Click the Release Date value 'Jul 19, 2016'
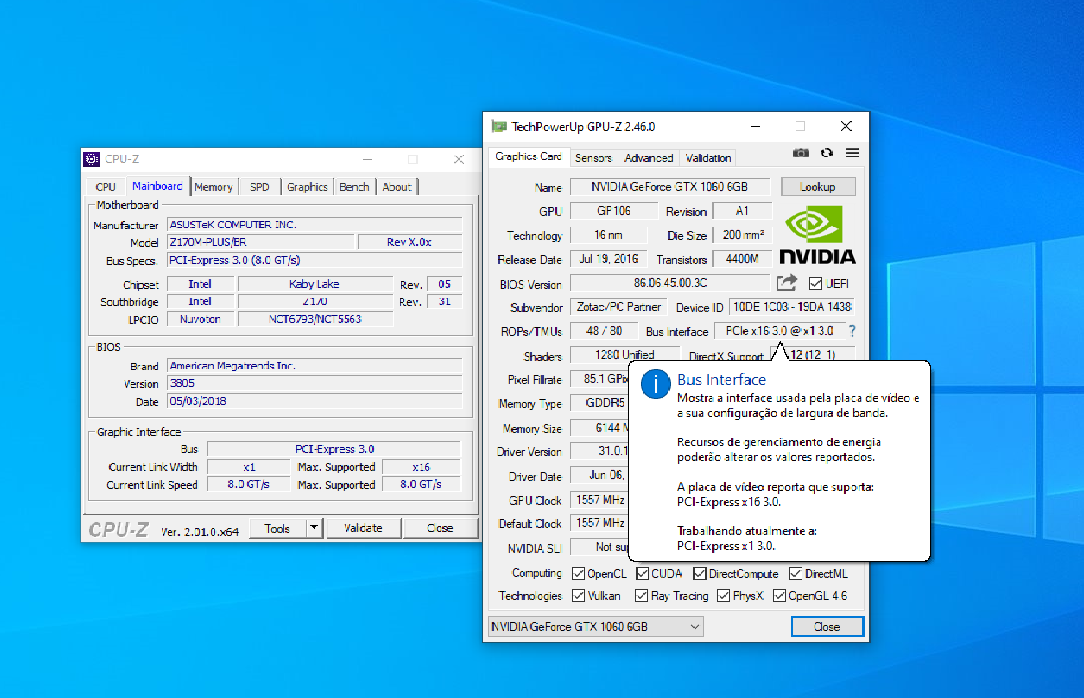This screenshot has width=1084, height=698. 608,259
